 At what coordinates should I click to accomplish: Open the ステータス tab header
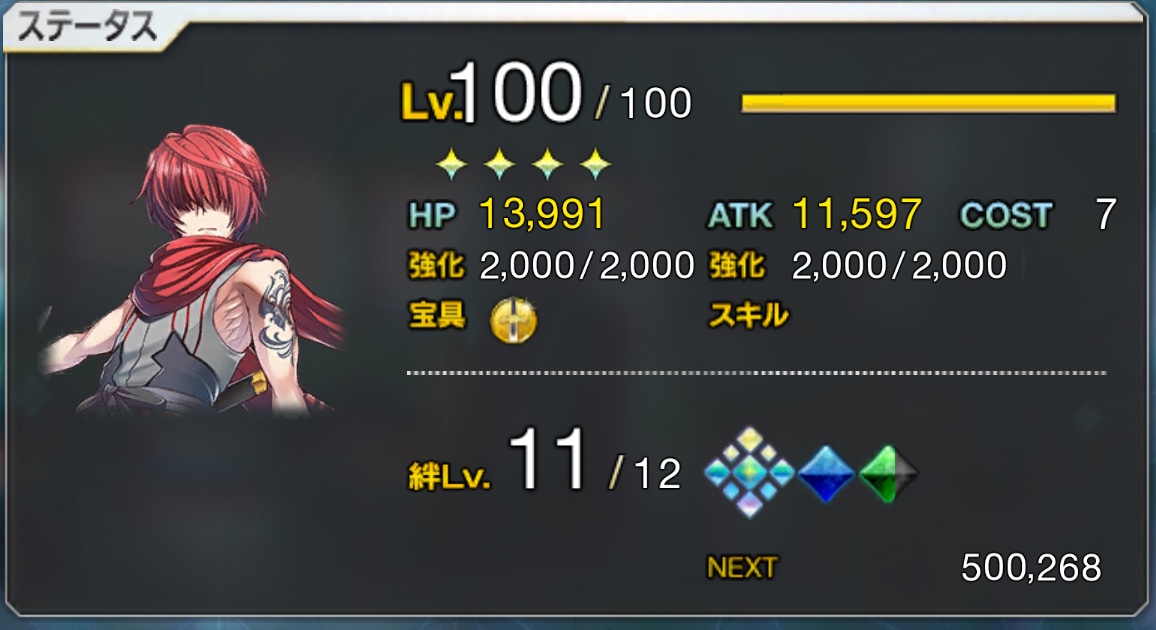pos(88,28)
